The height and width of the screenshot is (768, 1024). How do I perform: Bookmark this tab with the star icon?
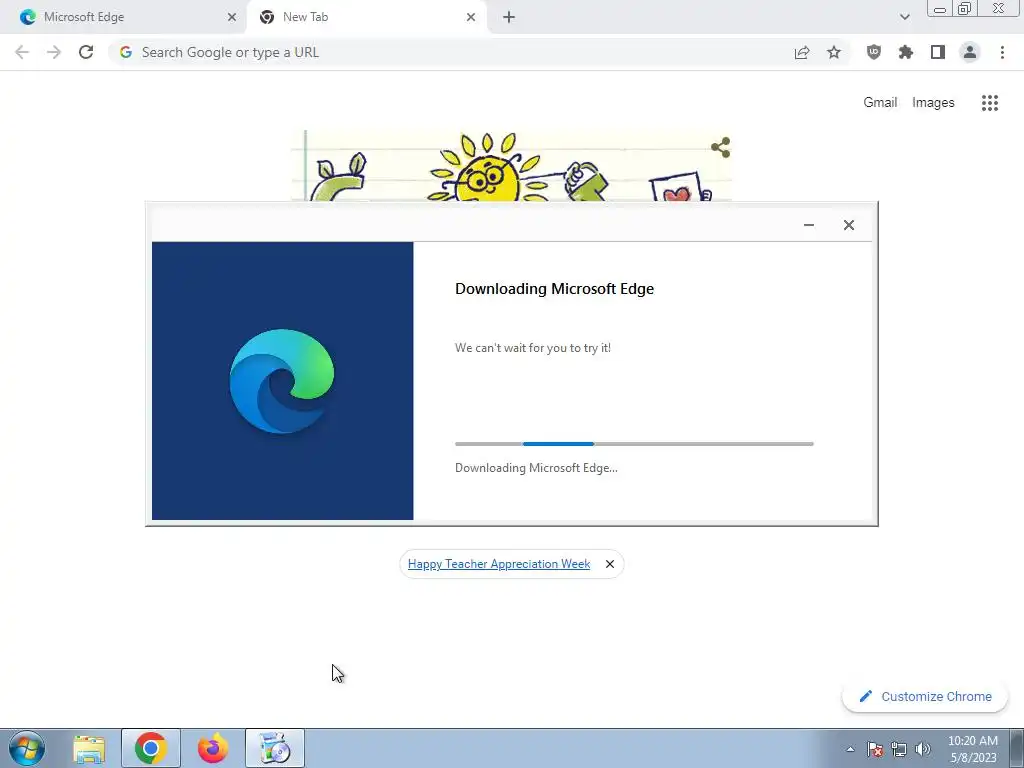[x=834, y=52]
